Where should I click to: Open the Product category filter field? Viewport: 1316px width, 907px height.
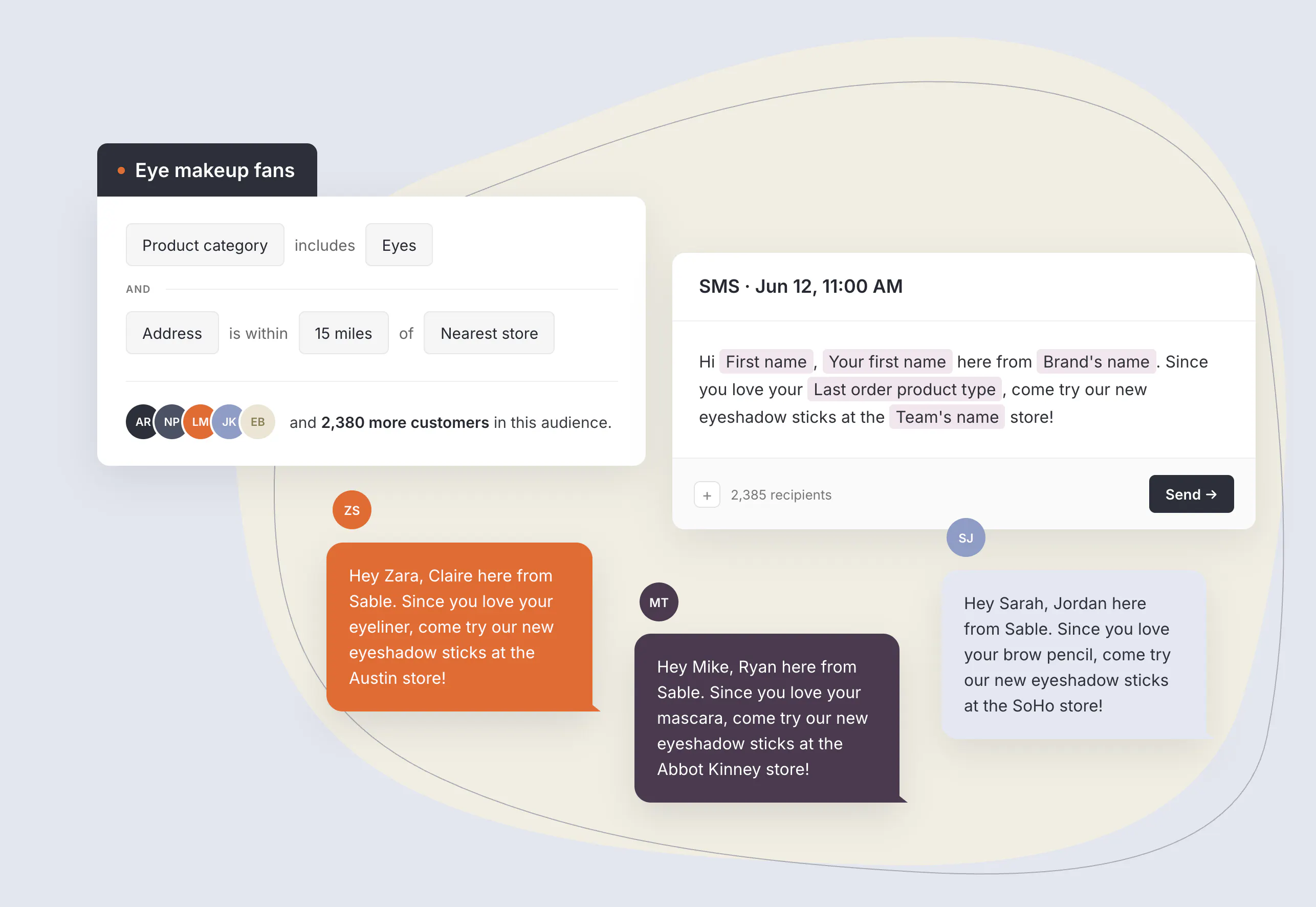click(205, 245)
